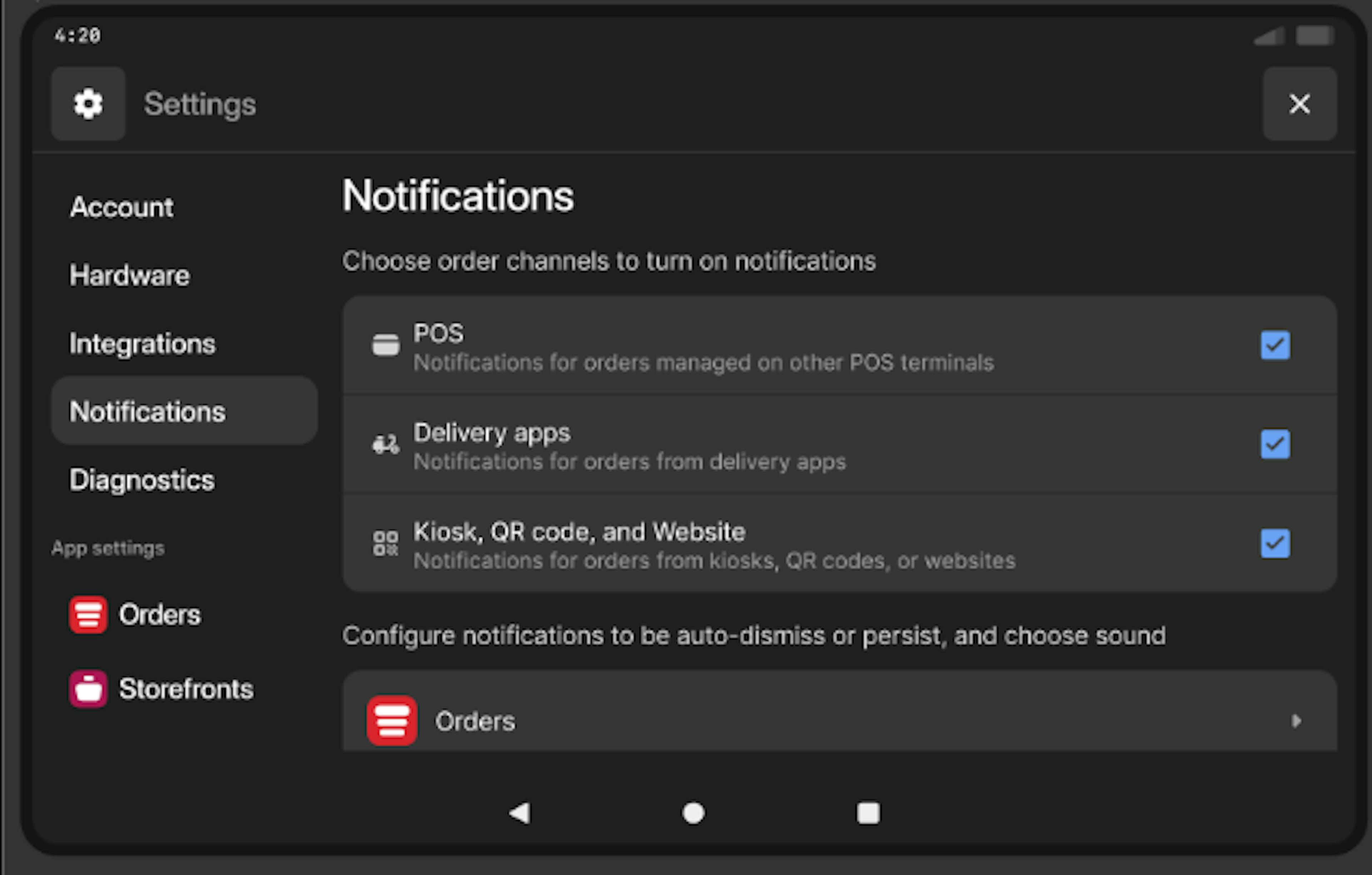Image resolution: width=1372 pixels, height=875 pixels.
Task: Click the App settings section label
Action: point(108,548)
